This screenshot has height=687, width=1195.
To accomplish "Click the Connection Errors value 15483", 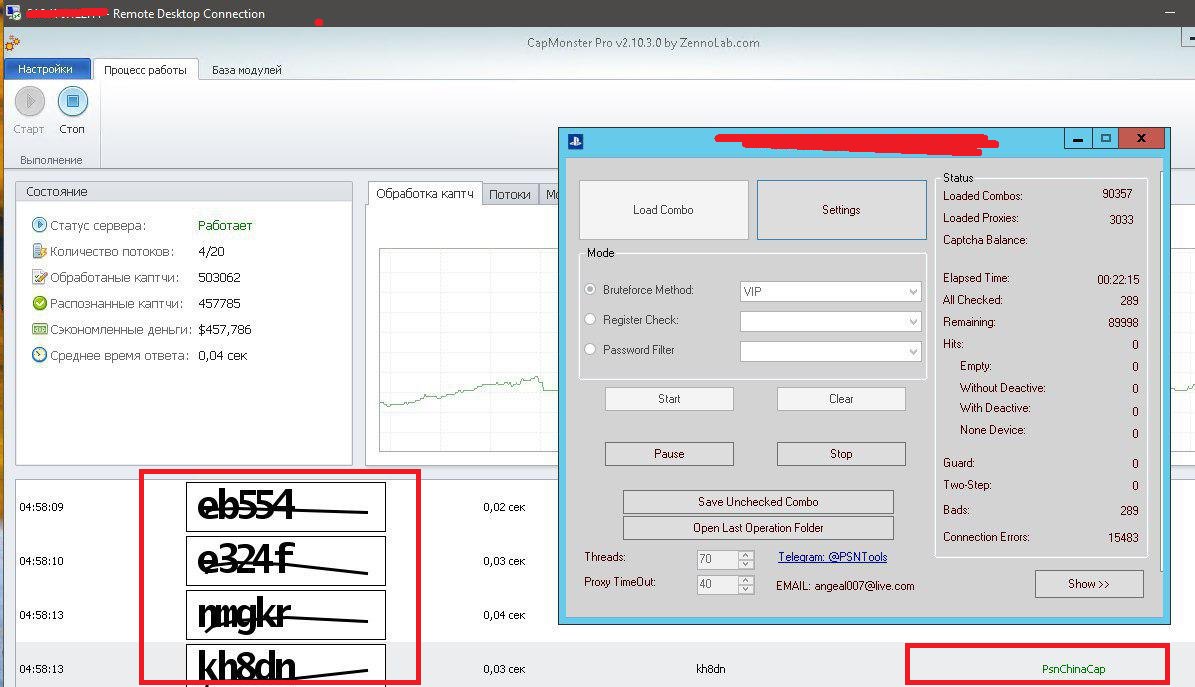I will click(x=1123, y=538).
